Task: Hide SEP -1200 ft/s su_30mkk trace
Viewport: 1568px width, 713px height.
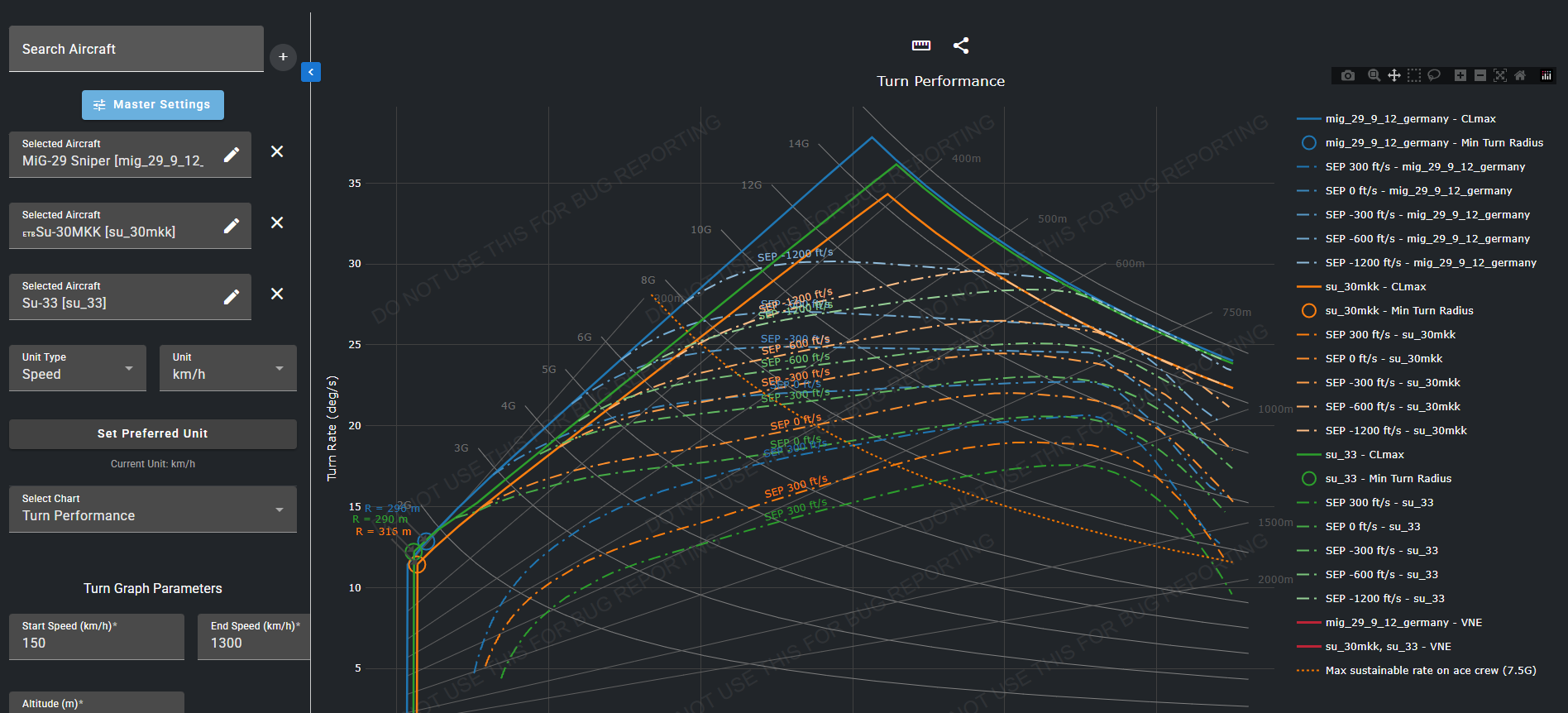Action: pyautogui.click(x=1383, y=431)
